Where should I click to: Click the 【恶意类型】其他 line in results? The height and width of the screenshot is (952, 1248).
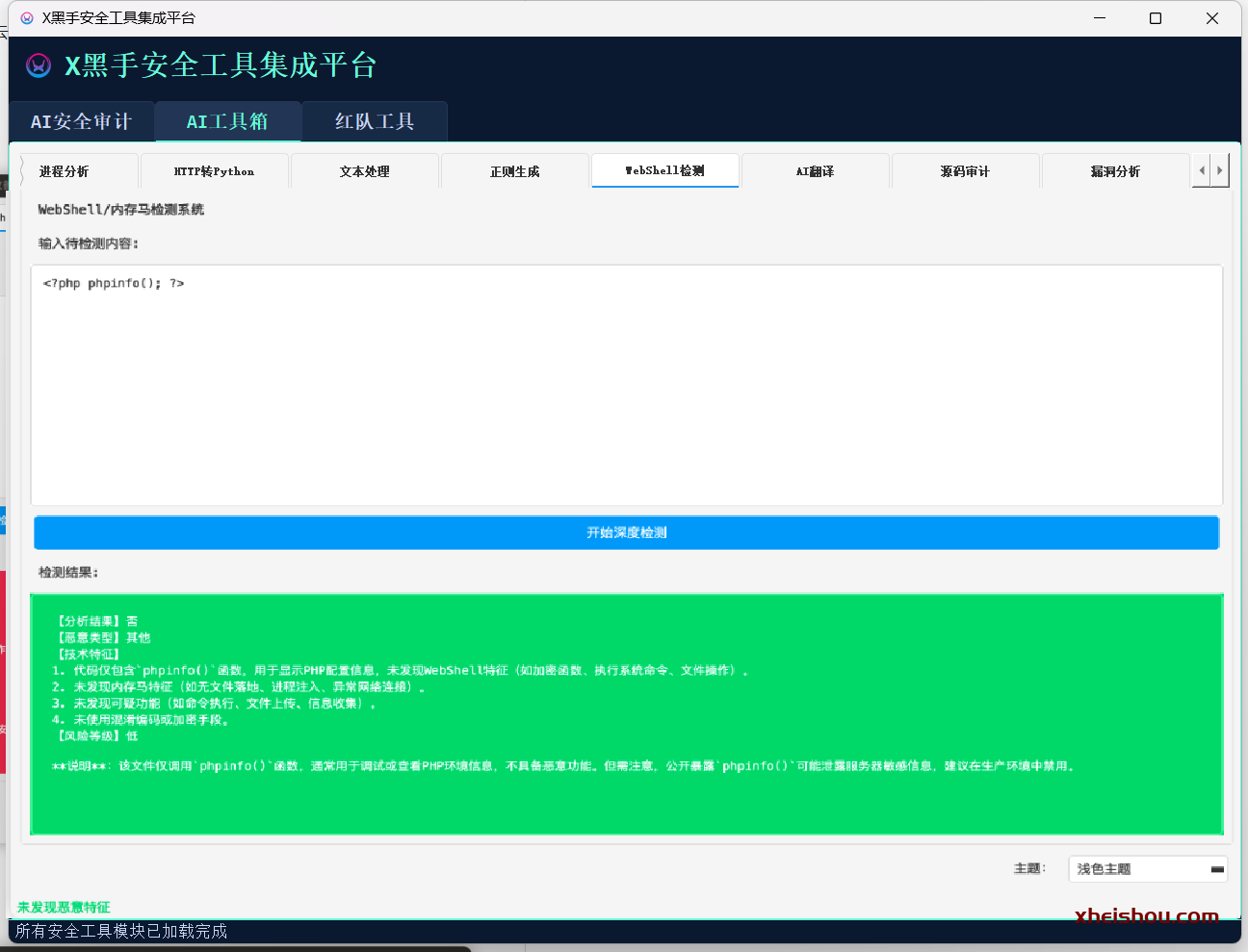point(102,637)
